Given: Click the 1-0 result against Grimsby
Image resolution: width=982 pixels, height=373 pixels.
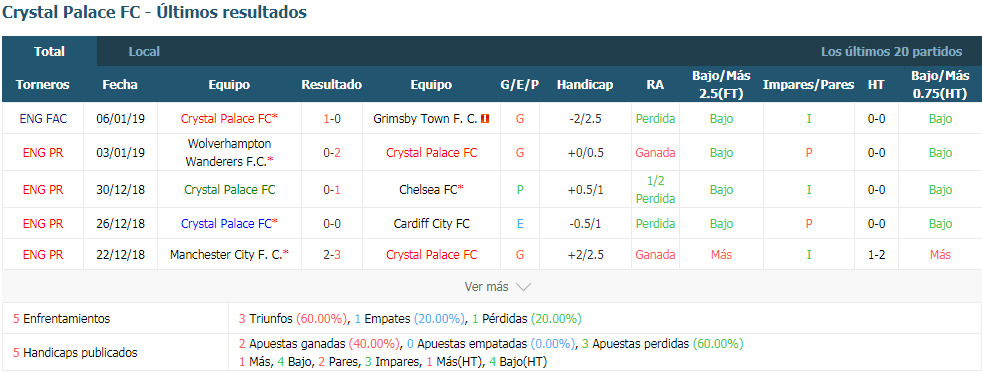Looking at the screenshot, I should tap(332, 118).
